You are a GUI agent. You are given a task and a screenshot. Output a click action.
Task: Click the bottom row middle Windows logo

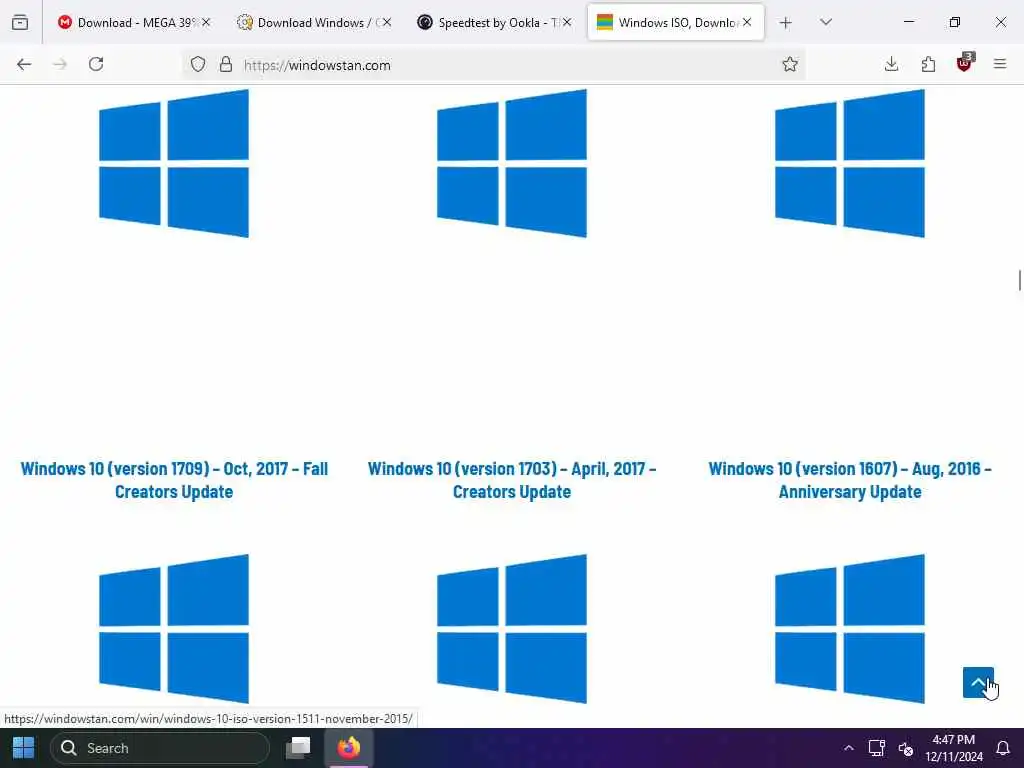(512, 628)
